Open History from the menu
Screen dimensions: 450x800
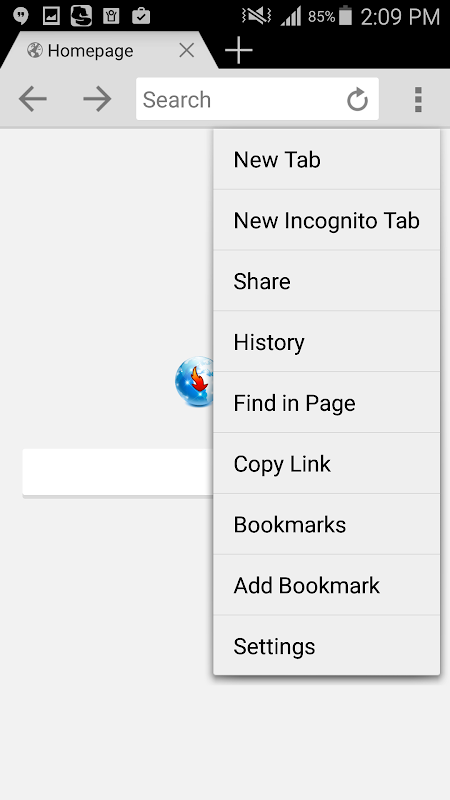(327, 342)
